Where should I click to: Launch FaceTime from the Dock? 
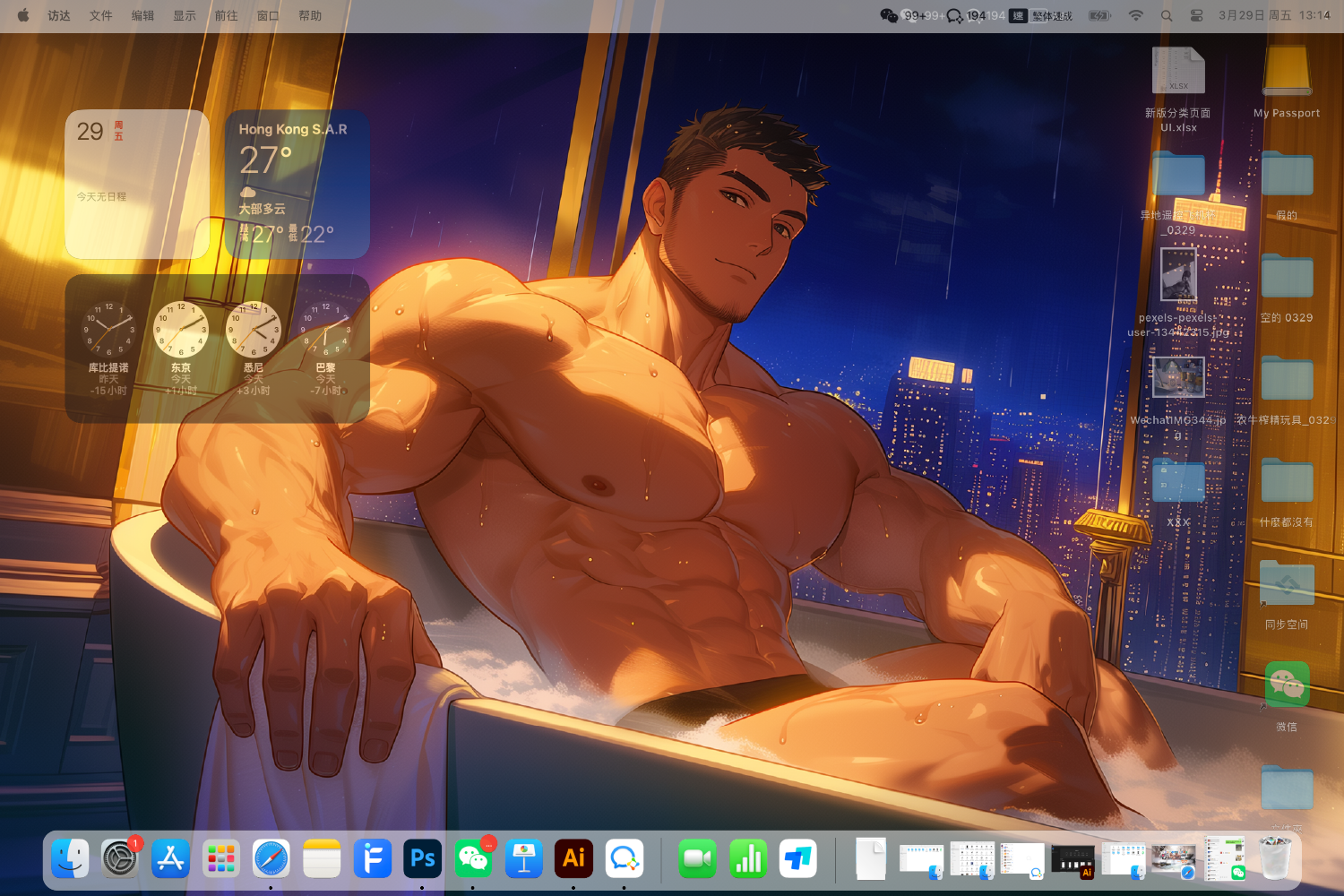pos(697,858)
